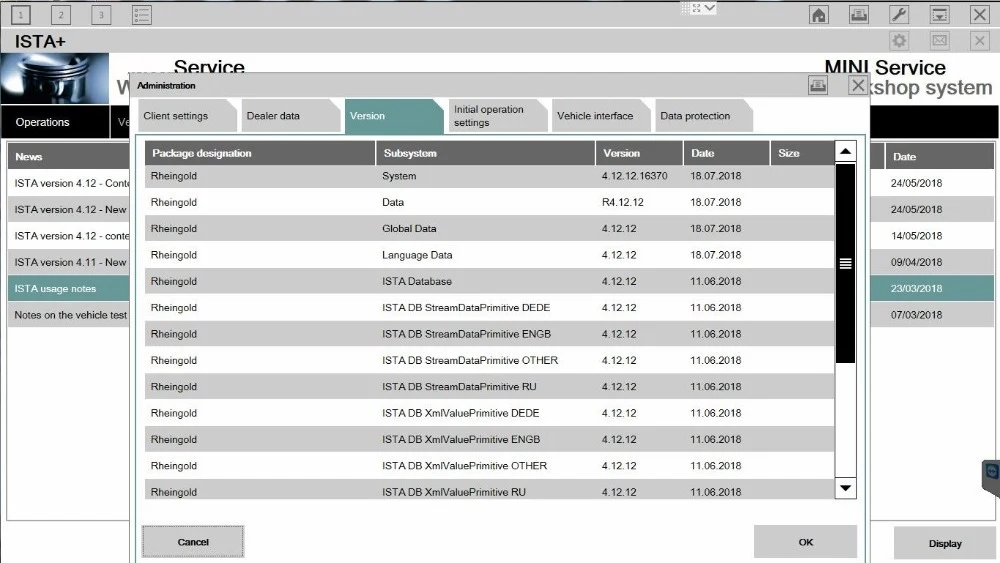Viewport: 1000px width, 563px height.
Task: Click the scrollbar thumb grip handle
Action: click(x=845, y=263)
